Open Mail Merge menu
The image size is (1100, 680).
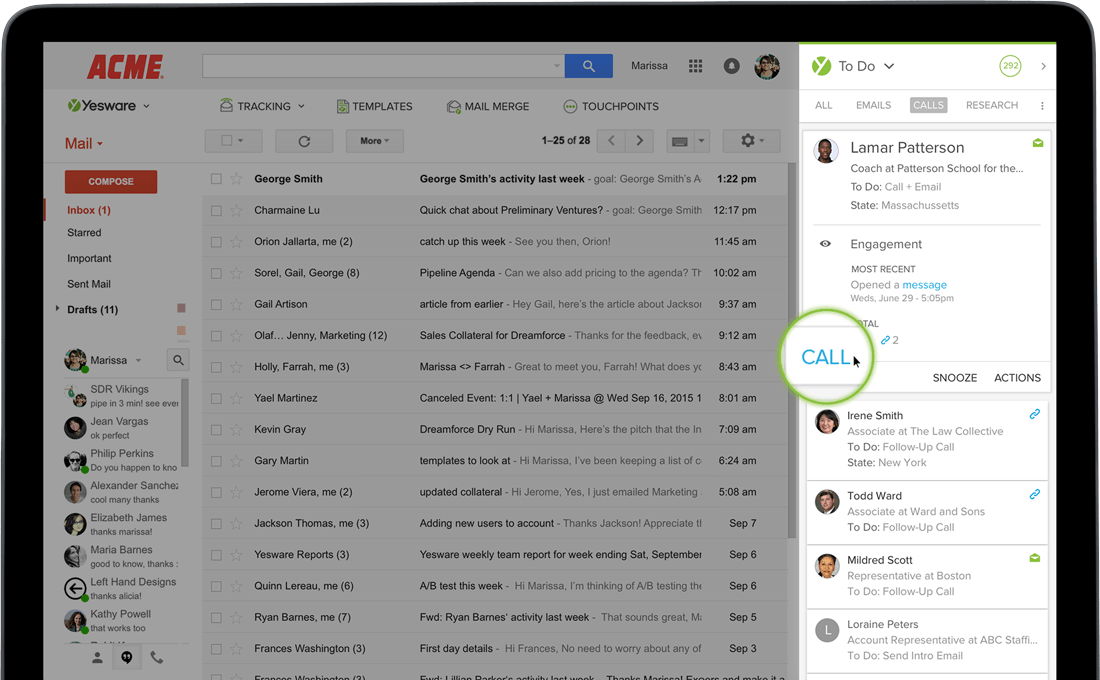pos(488,106)
